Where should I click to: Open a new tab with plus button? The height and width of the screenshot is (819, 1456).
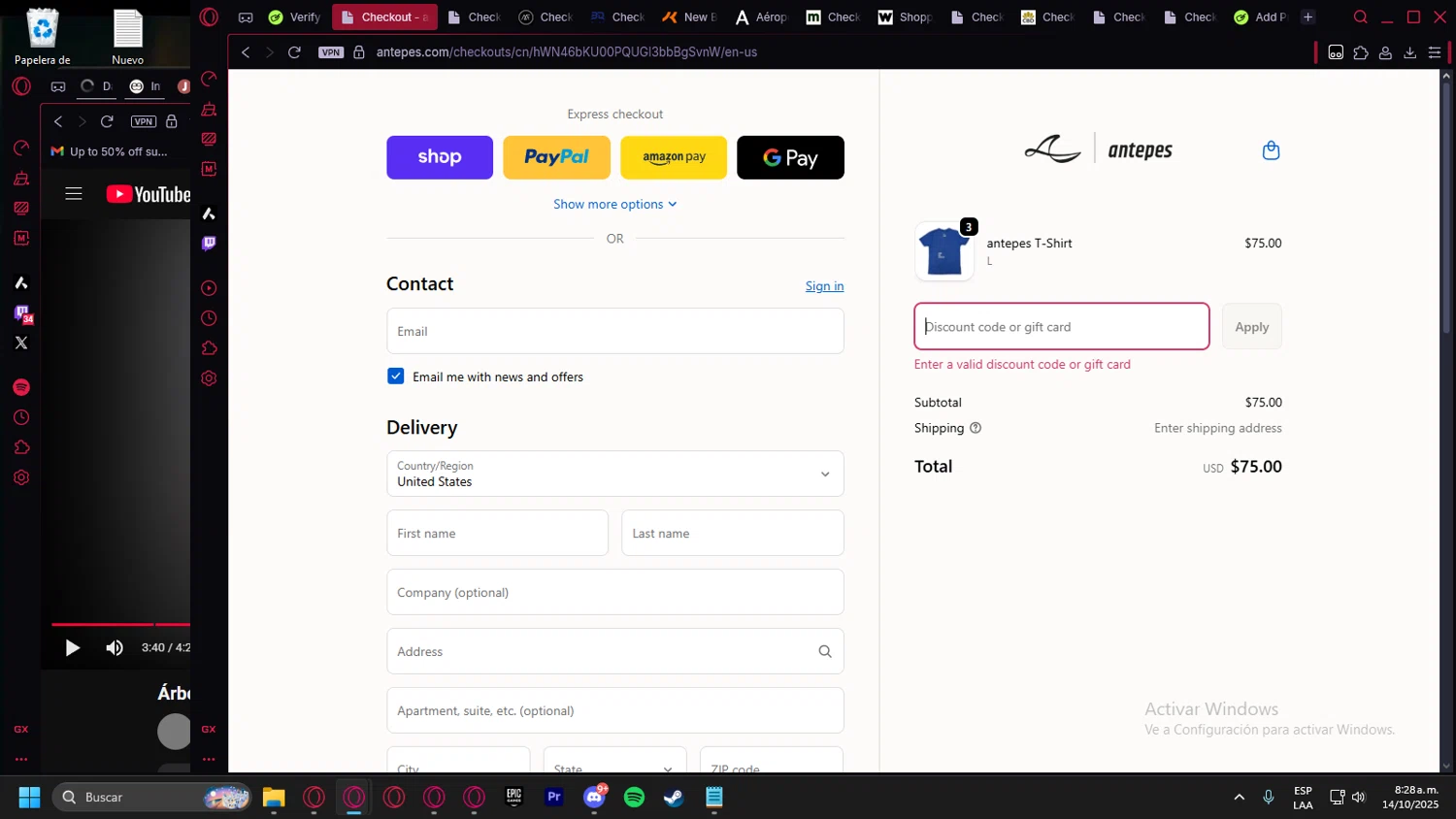coord(1308,16)
